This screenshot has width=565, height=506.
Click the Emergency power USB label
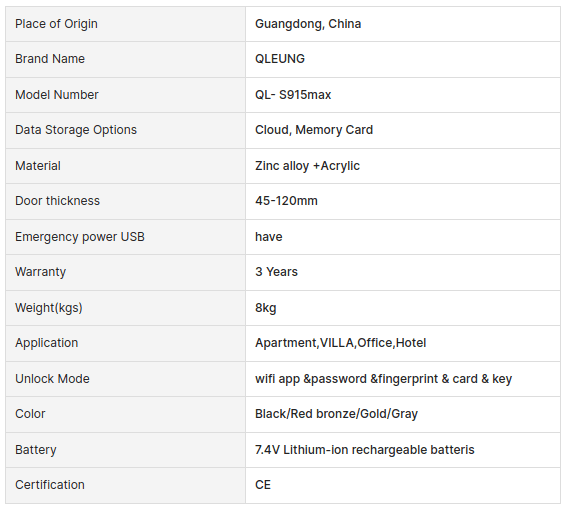coord(80,237)
